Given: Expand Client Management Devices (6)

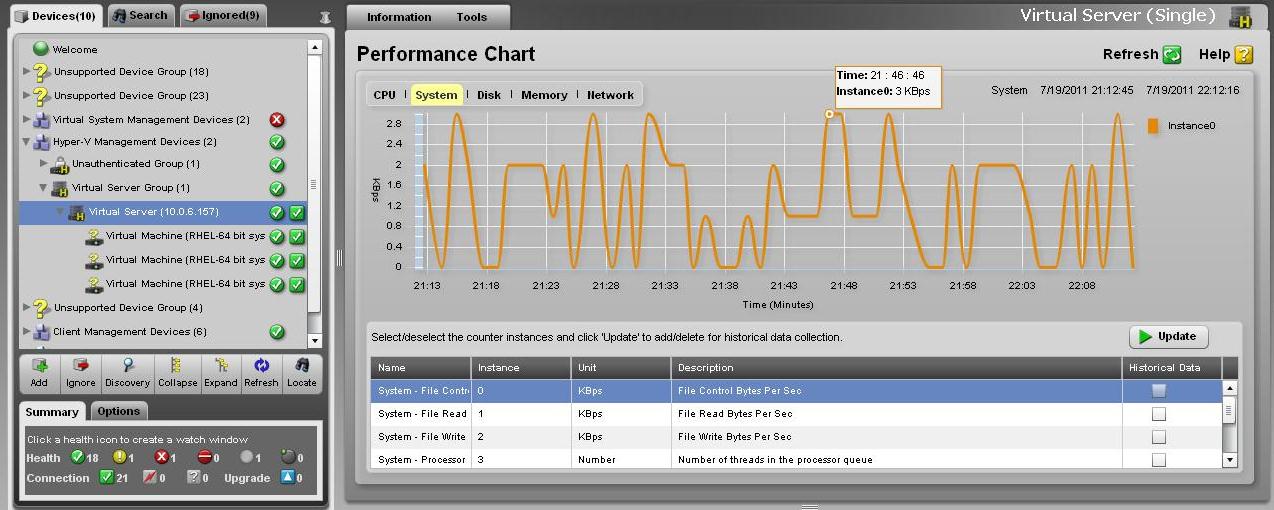Looking at the screenshot, I should click(27, 332).
